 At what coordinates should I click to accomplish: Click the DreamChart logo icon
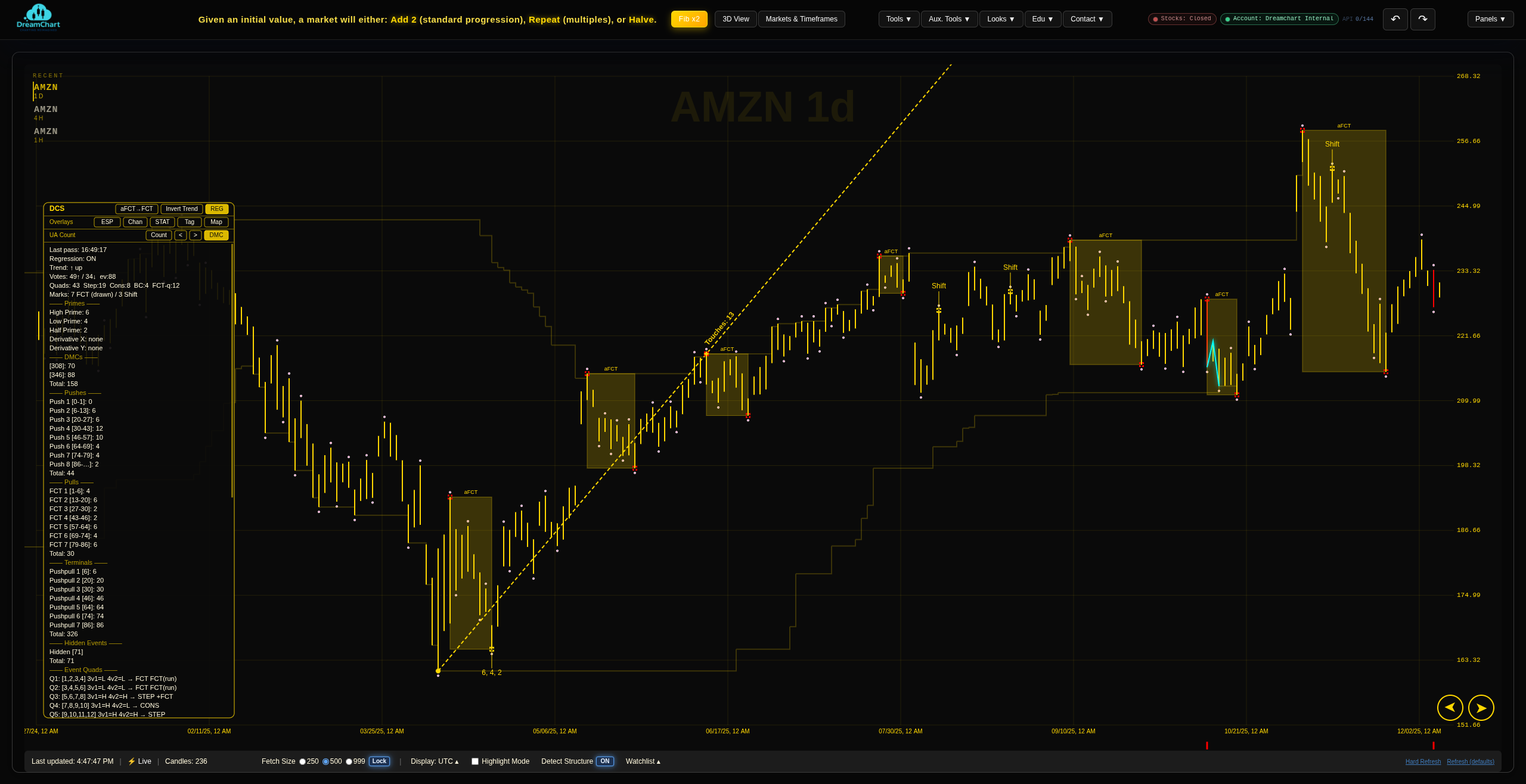tap(39, 16)
